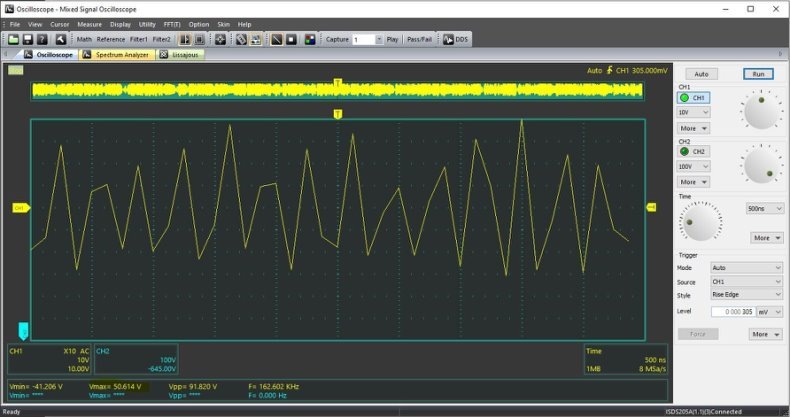
Task: Open the Measure menu
Action: point(89,24)
